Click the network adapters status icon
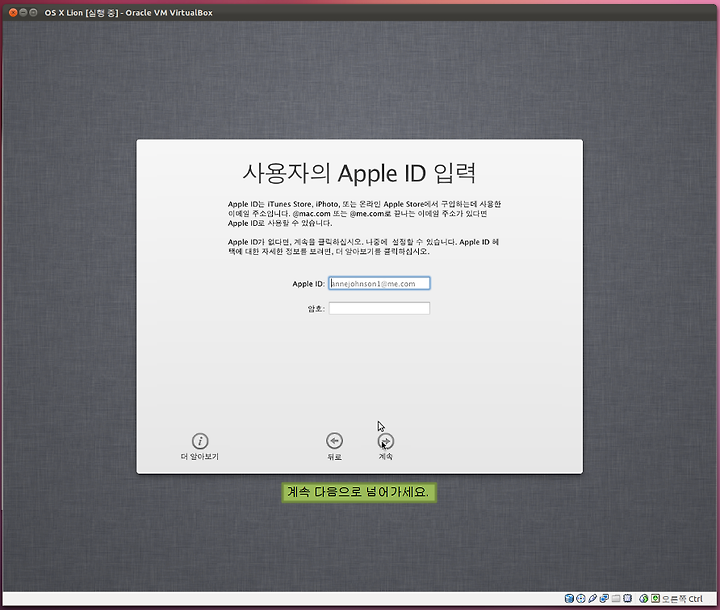 [x=604, y=599]
